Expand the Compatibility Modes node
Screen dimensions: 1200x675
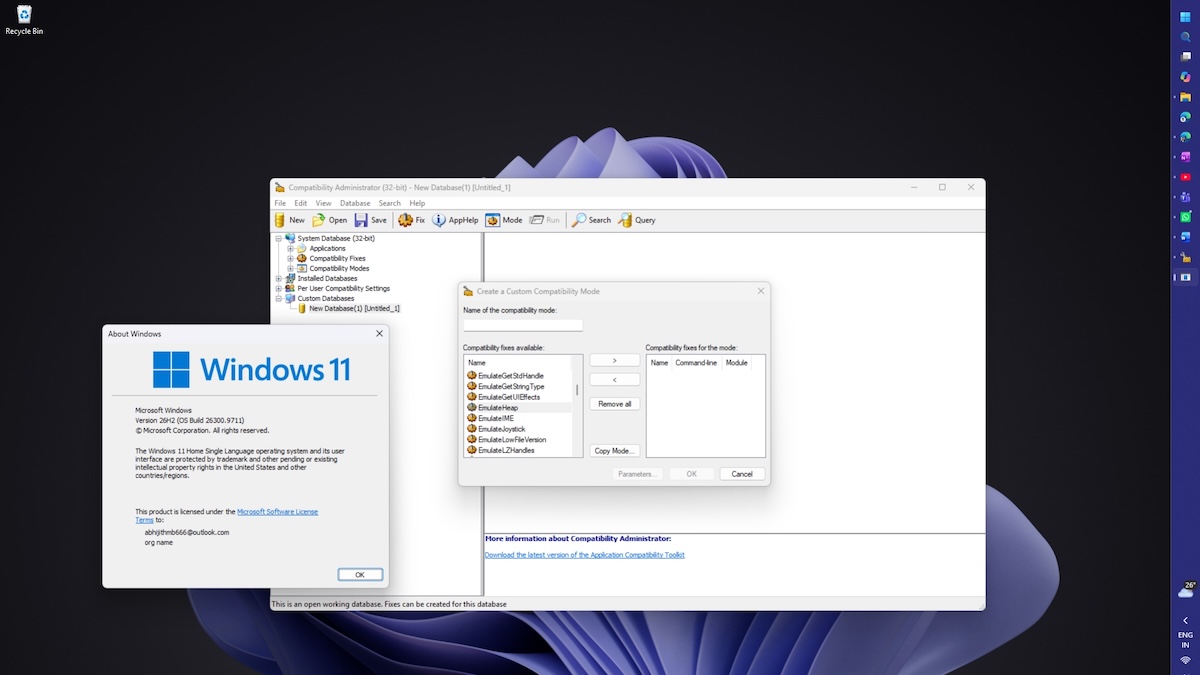290,268
